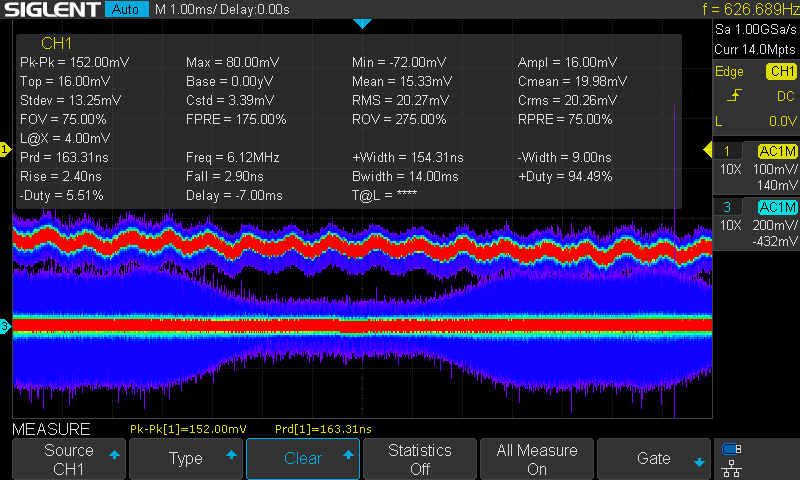Click the Top = 16.00mV measurement
Screen dimensions: 800x480
tap(65, 82)
